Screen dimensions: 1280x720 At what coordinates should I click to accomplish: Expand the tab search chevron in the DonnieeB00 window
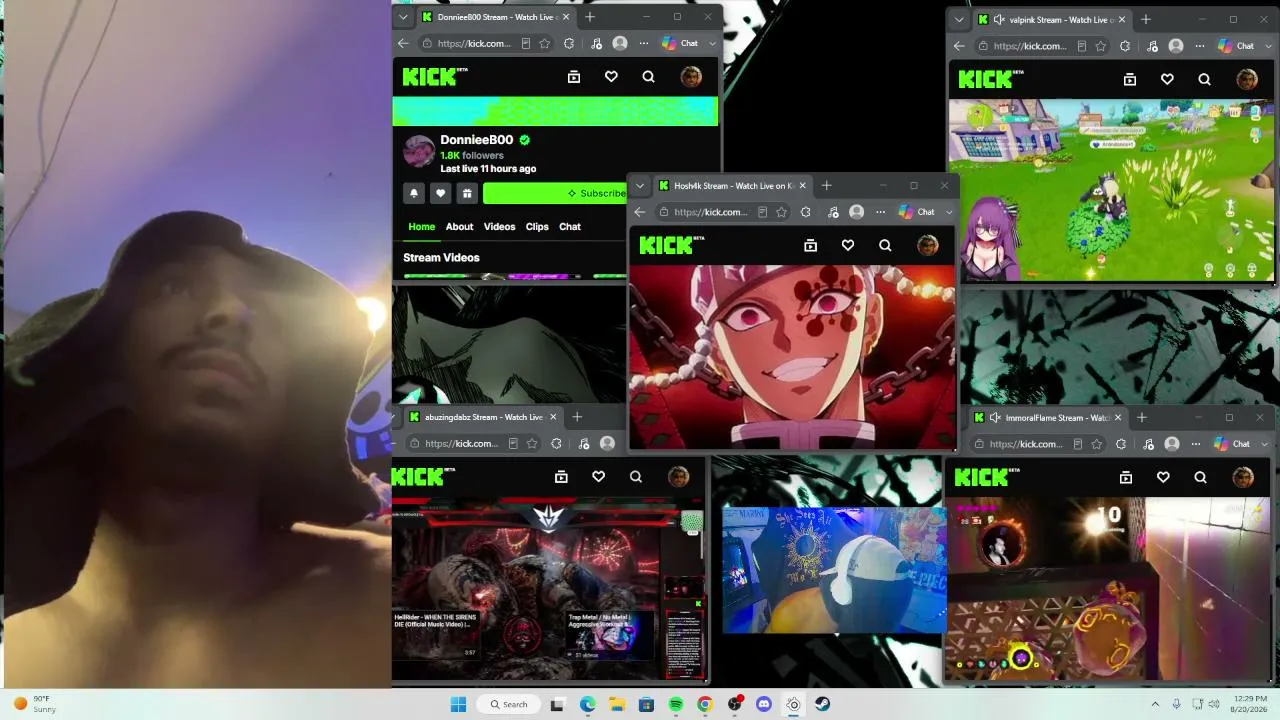point(403,17)
